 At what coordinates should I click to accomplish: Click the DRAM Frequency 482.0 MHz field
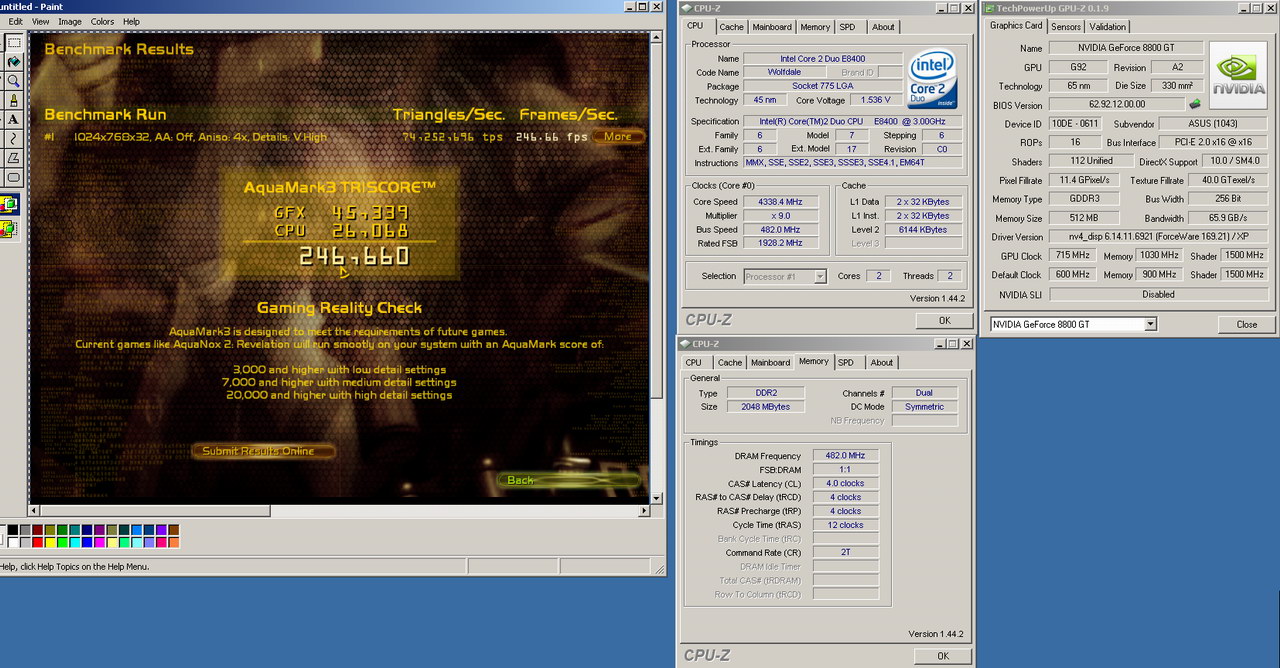[x=846, y=455]
